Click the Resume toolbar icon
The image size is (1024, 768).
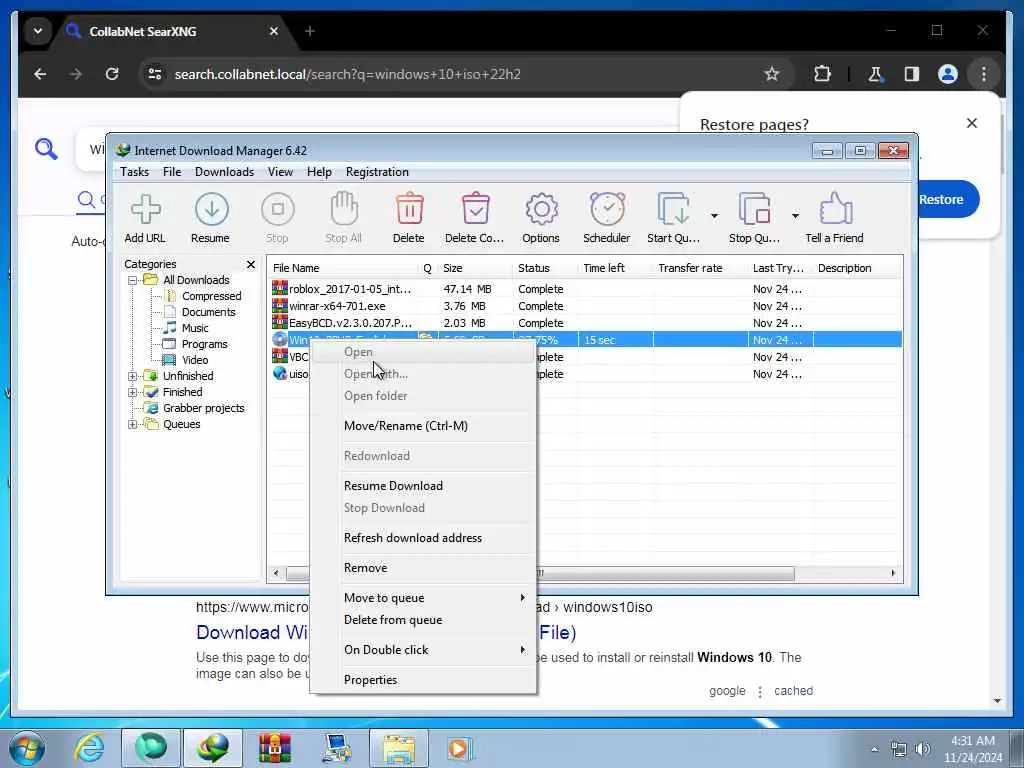click(211, 210)
